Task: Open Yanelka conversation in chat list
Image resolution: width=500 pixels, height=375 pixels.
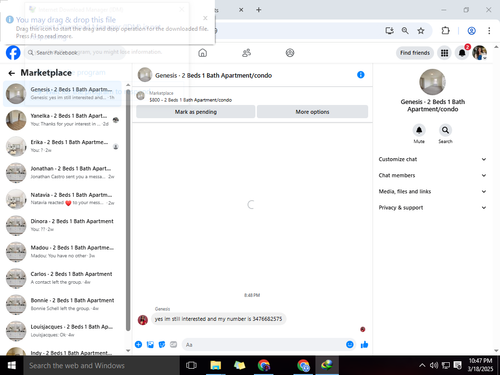Action: click(62, 120)
